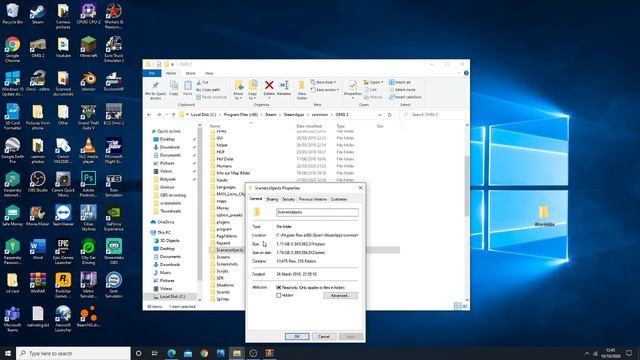Select the Sounds folder in file list
640x360 pixels.
223,292
